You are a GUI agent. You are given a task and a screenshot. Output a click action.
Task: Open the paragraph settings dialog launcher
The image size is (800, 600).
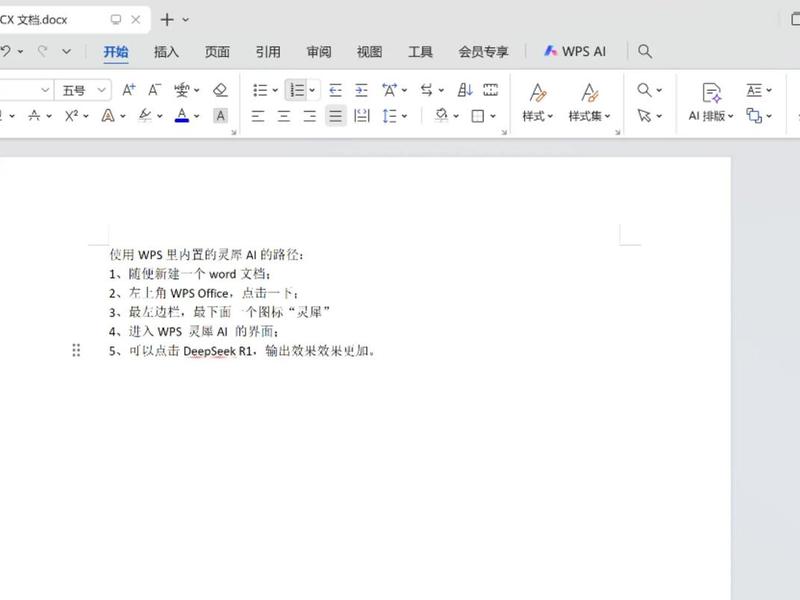tap(504, 132)
